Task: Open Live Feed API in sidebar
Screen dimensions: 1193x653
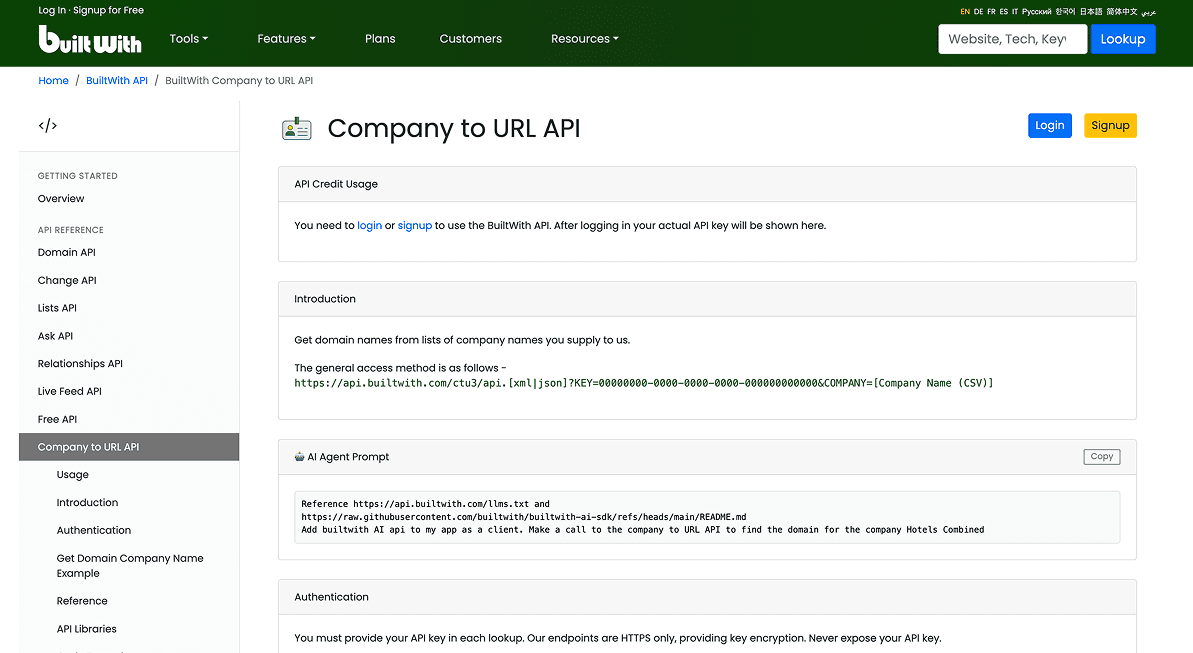Action: pos(69,391)
